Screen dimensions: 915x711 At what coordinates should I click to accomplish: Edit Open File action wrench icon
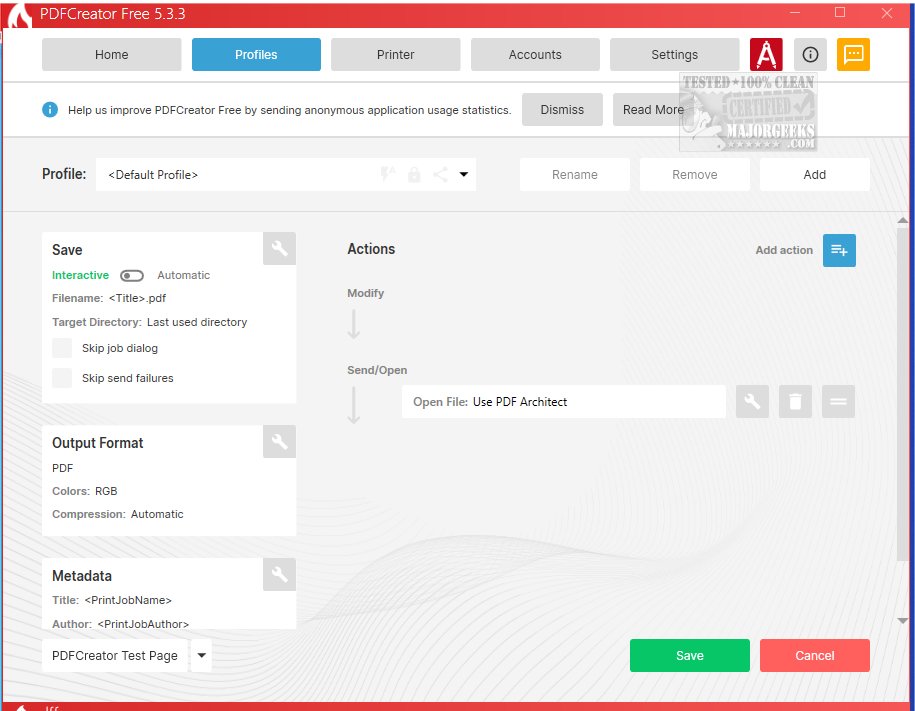(x=752, y=401)
